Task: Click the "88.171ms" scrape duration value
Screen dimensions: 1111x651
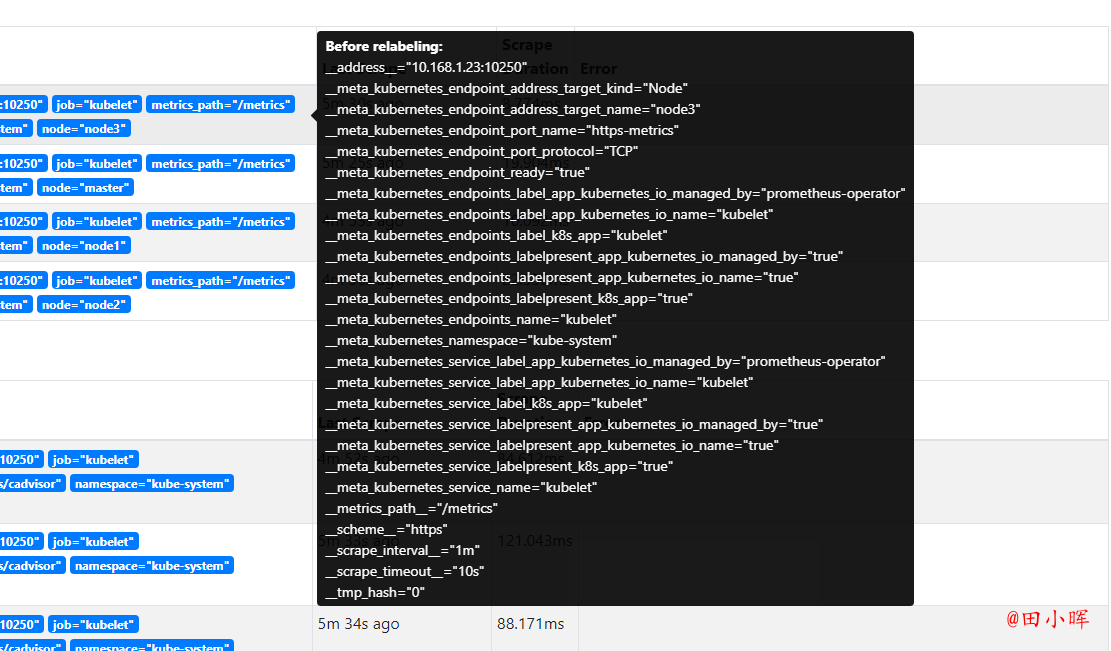Action: tap(531, 624)
